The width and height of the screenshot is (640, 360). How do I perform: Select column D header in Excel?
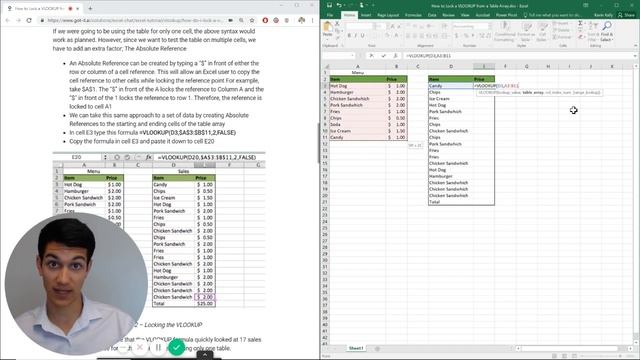pyautogui.click(x=451, y=66)
